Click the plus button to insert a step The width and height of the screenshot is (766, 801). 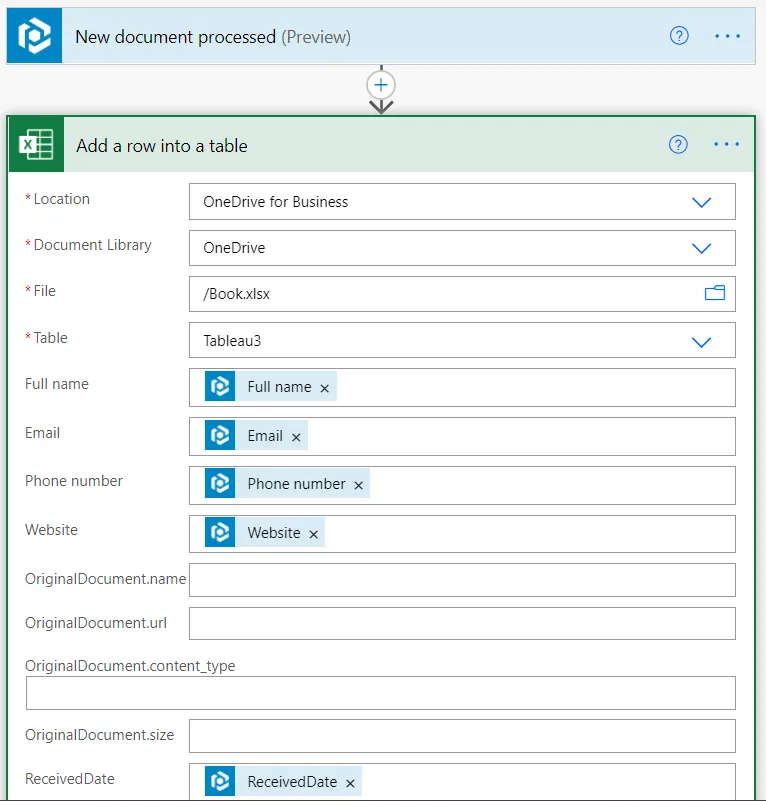[x=381, y=86]
